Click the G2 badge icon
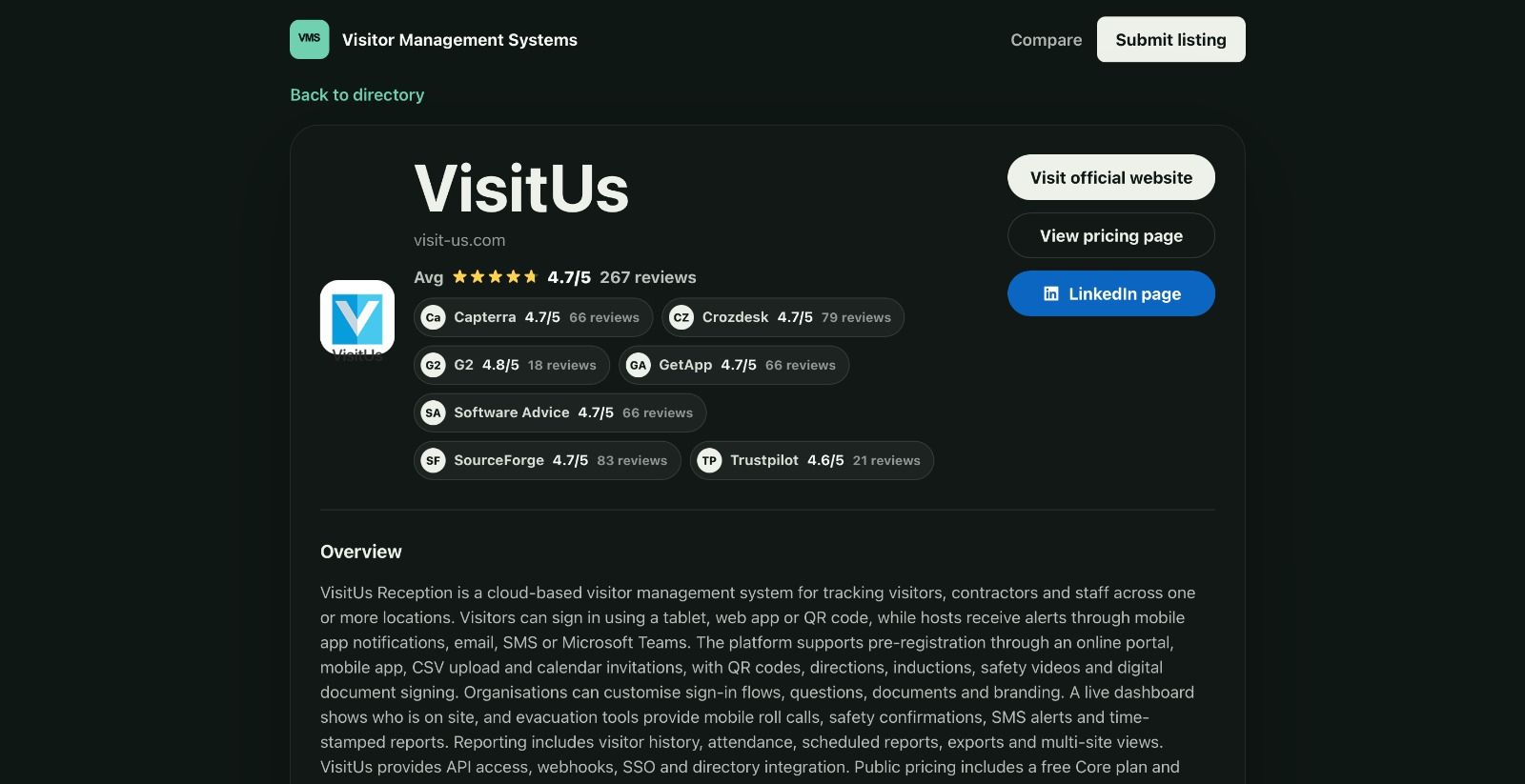 pos(434,365)
